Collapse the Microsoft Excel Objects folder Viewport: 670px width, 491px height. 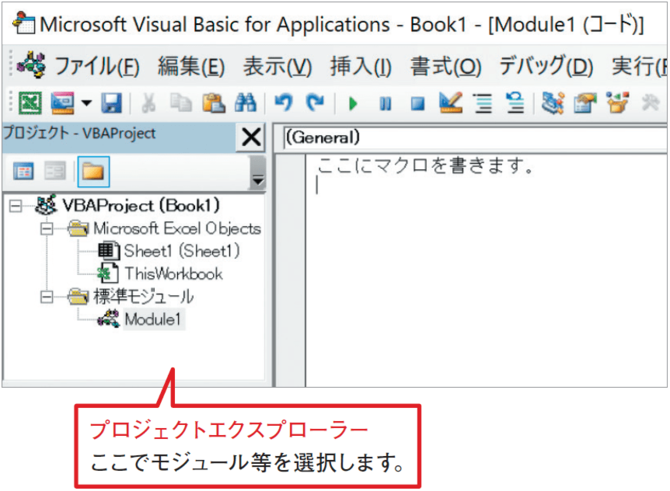(47, 229)
